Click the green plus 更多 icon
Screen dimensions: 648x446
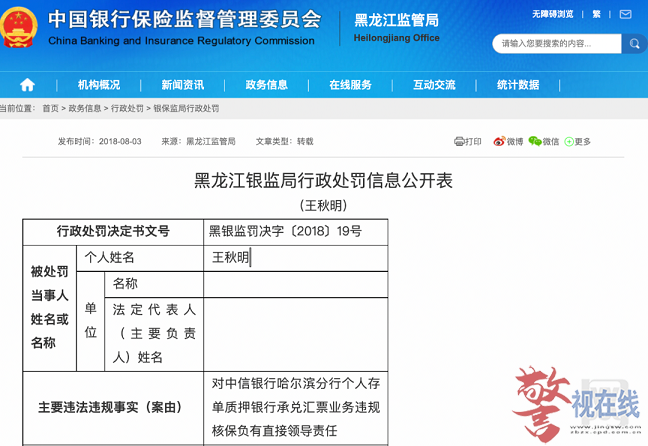[569, 142]
